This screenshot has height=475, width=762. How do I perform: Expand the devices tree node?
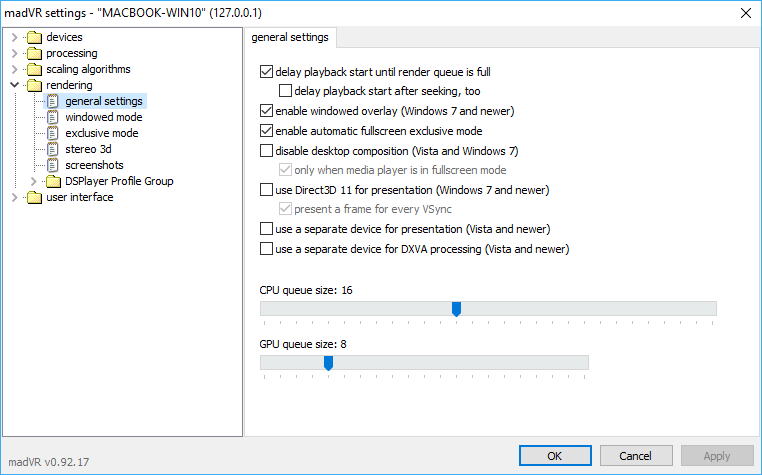click(x=14, y=37)
